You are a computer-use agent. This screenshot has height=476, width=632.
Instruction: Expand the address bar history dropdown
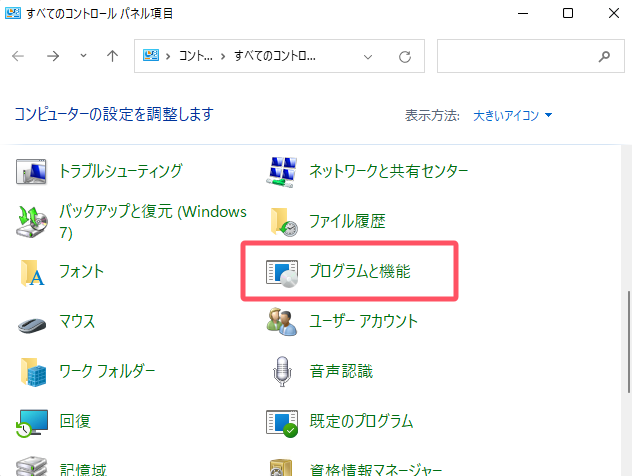[x=368, y=57]
